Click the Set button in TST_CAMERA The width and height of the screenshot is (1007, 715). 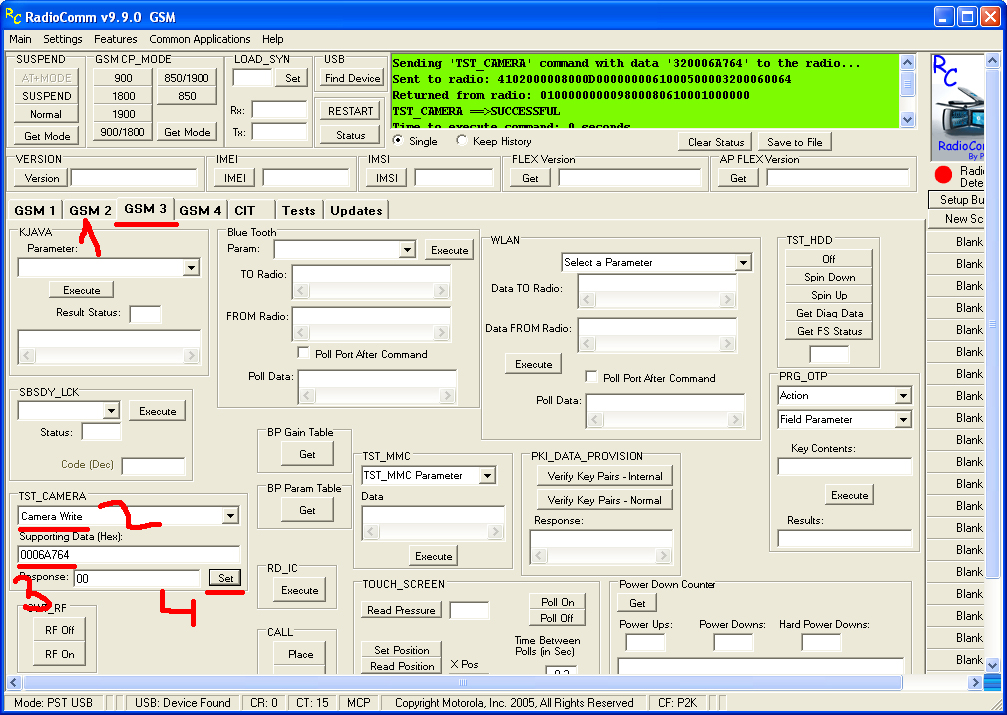pyautogui.click(x=225, y=578)
